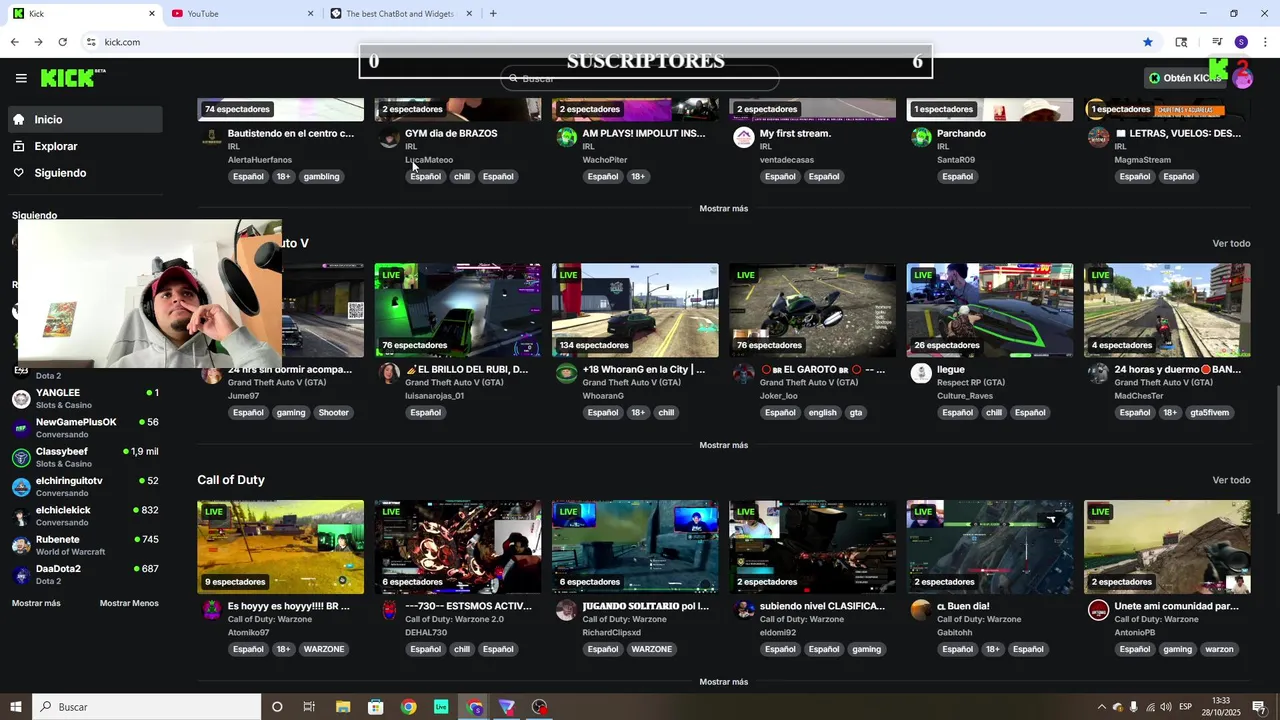Expand Mostrar más under Grand Theft Auto V
The height and width of the screenshot is (720, 1280).
(723, 445)
